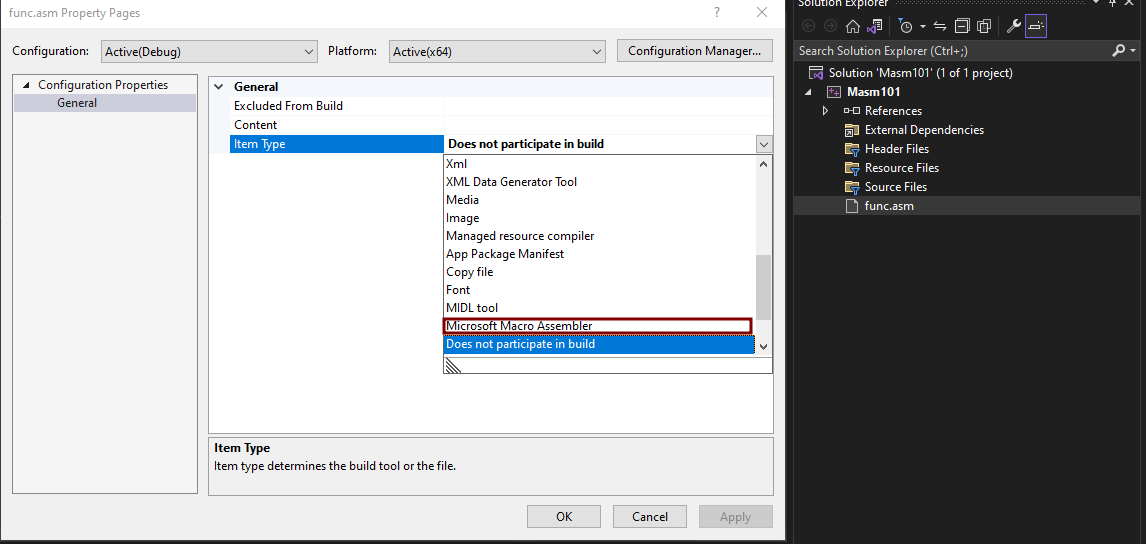
Task: Open Properties via the wrench icon
Action: (1013, 26)
